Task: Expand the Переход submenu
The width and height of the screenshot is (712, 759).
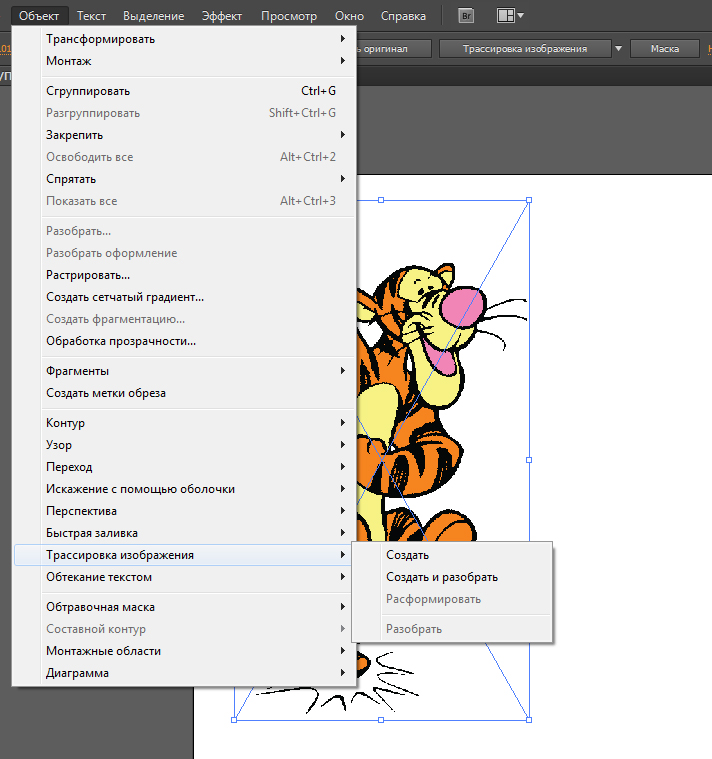Action: click(185, 467)
